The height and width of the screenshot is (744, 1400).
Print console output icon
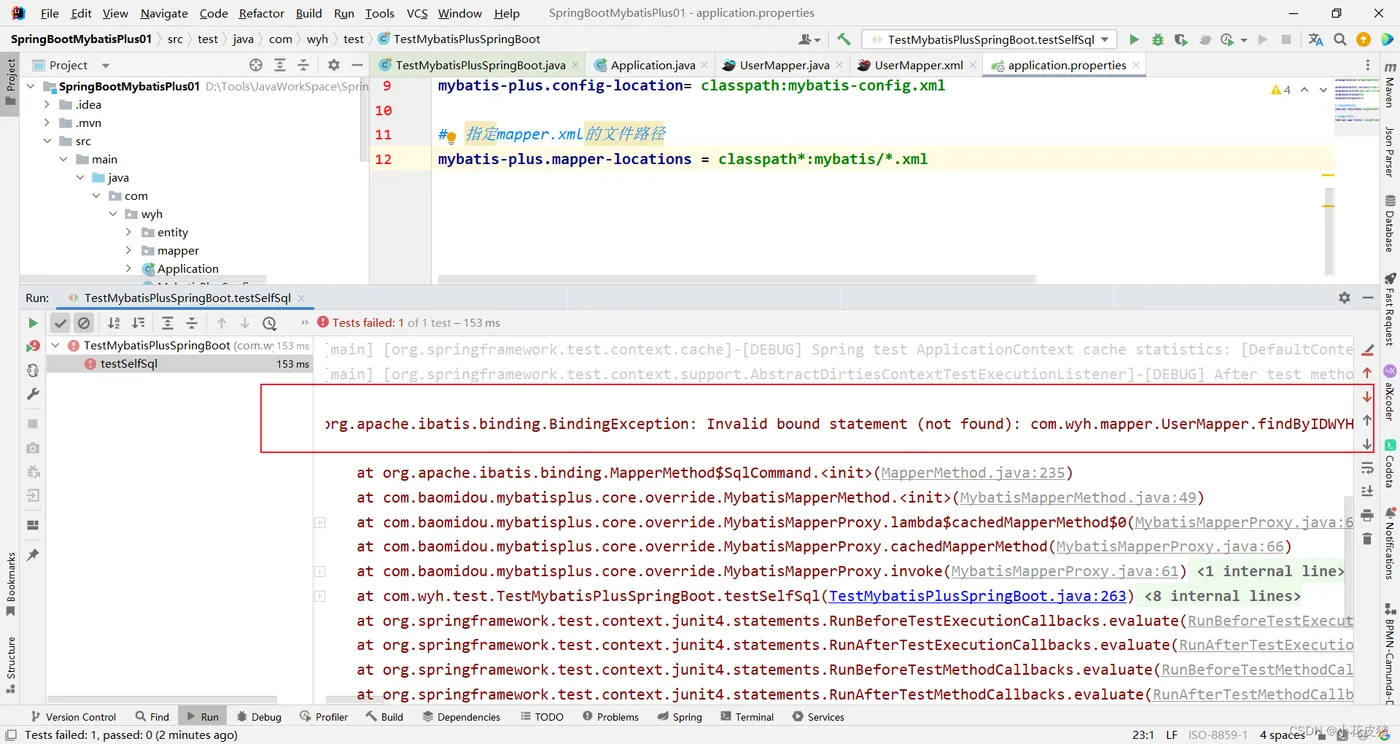pyautogui.click(x=1367, y=515)
